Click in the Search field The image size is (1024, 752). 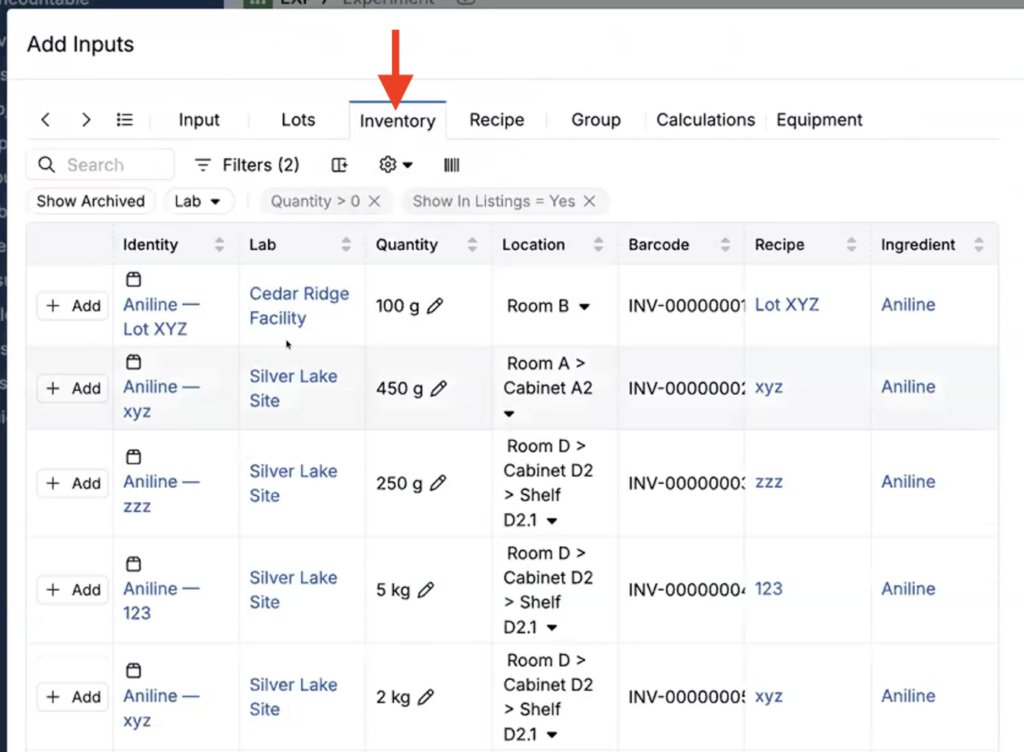[101, 165]
